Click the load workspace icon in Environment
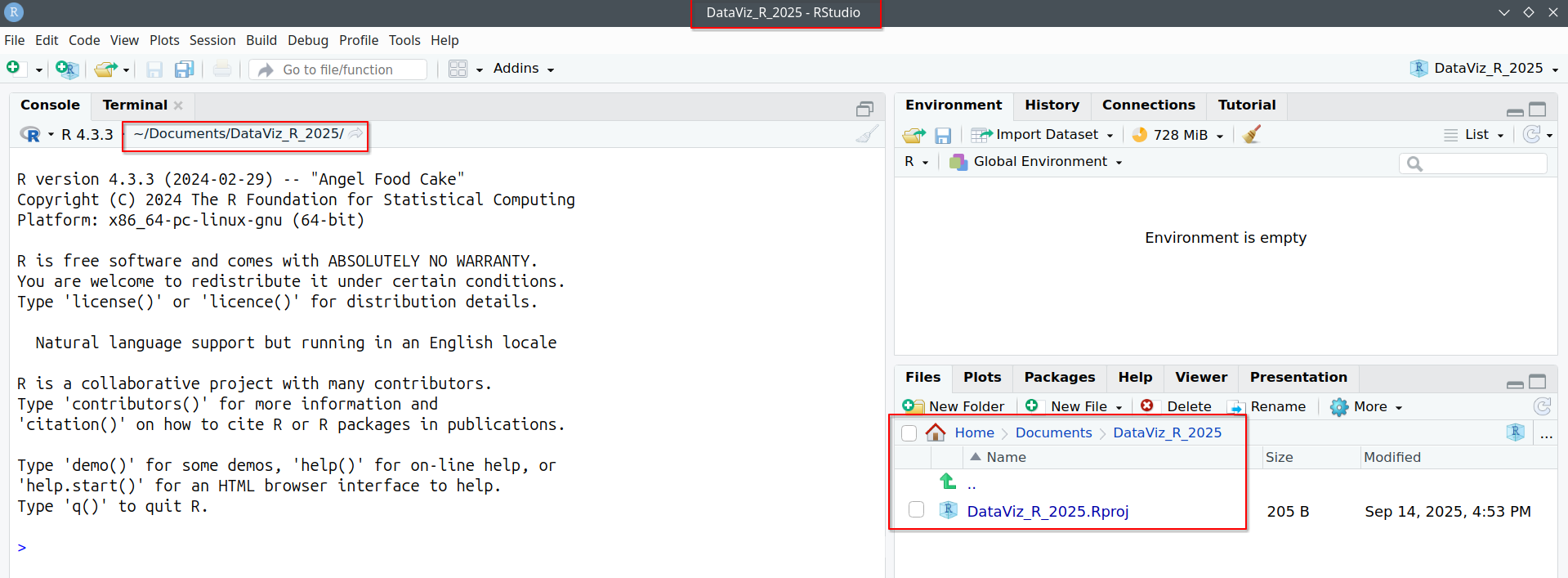The width and height of the screenshot is (1568, 578). (914, 136)
